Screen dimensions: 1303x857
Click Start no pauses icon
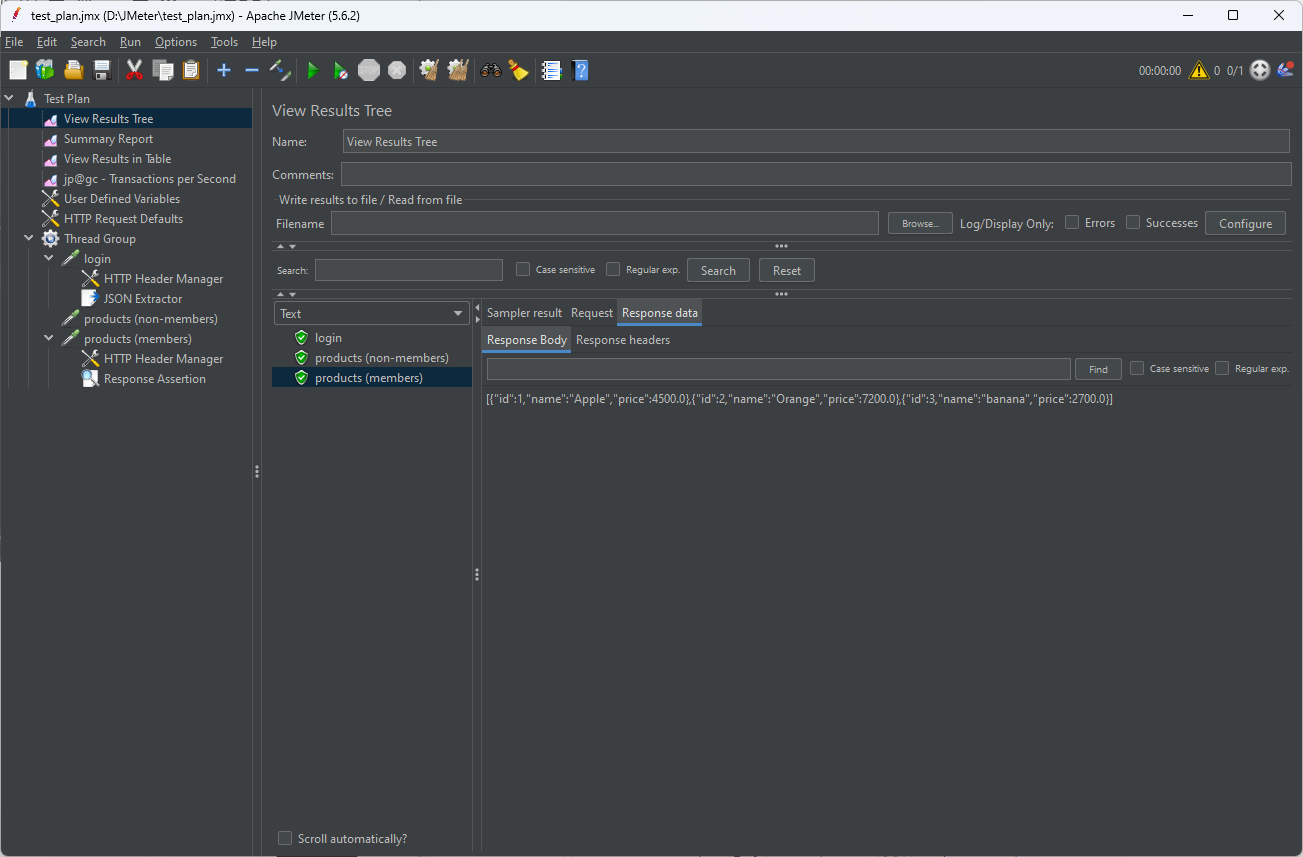[x=341, y=70]
